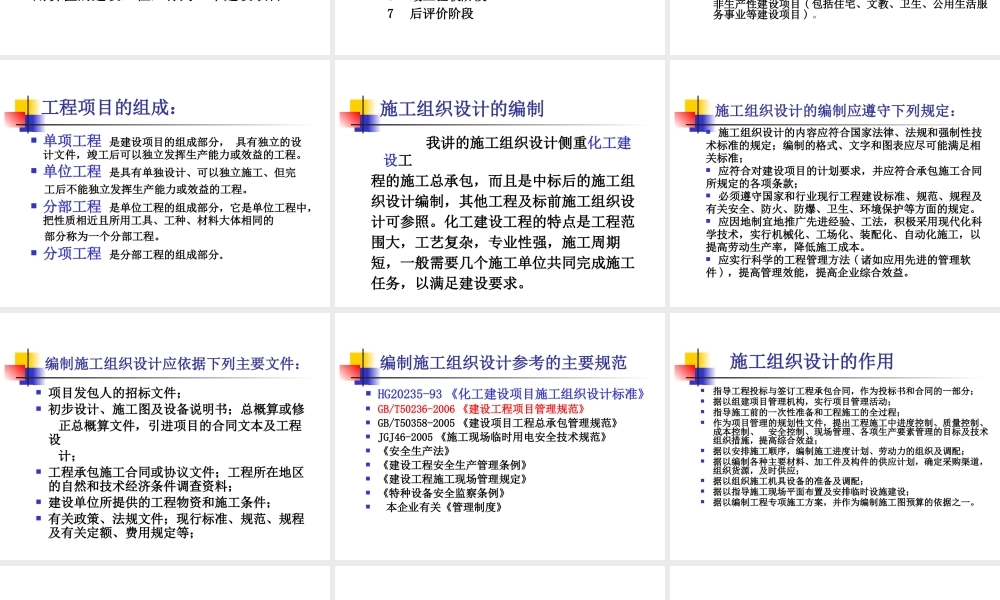Click the blue term 分部工程
This screenshot has height=600, width=1000.
(72, 207)
